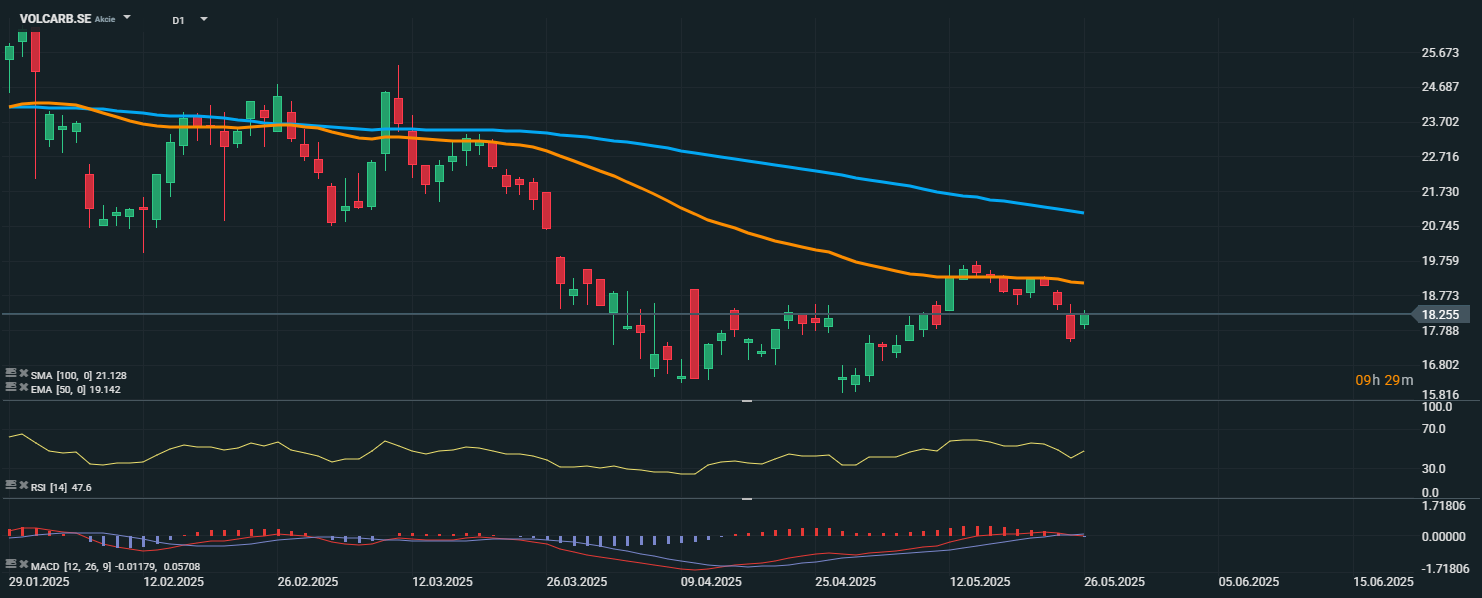Click the current price tag 18.255
Image resolution: width=1482 pixels, height=598 pixels.
(x=1439, y=314)
